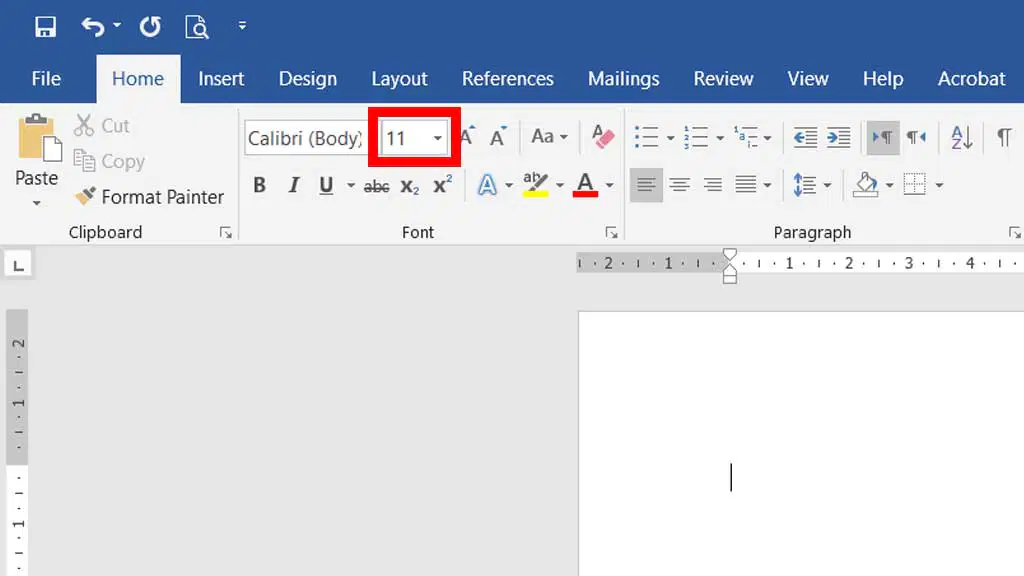The height and width of the screenshot is (576, 1024).
Task: Switch to the Mailings tab
Action: tap(624, 79)
